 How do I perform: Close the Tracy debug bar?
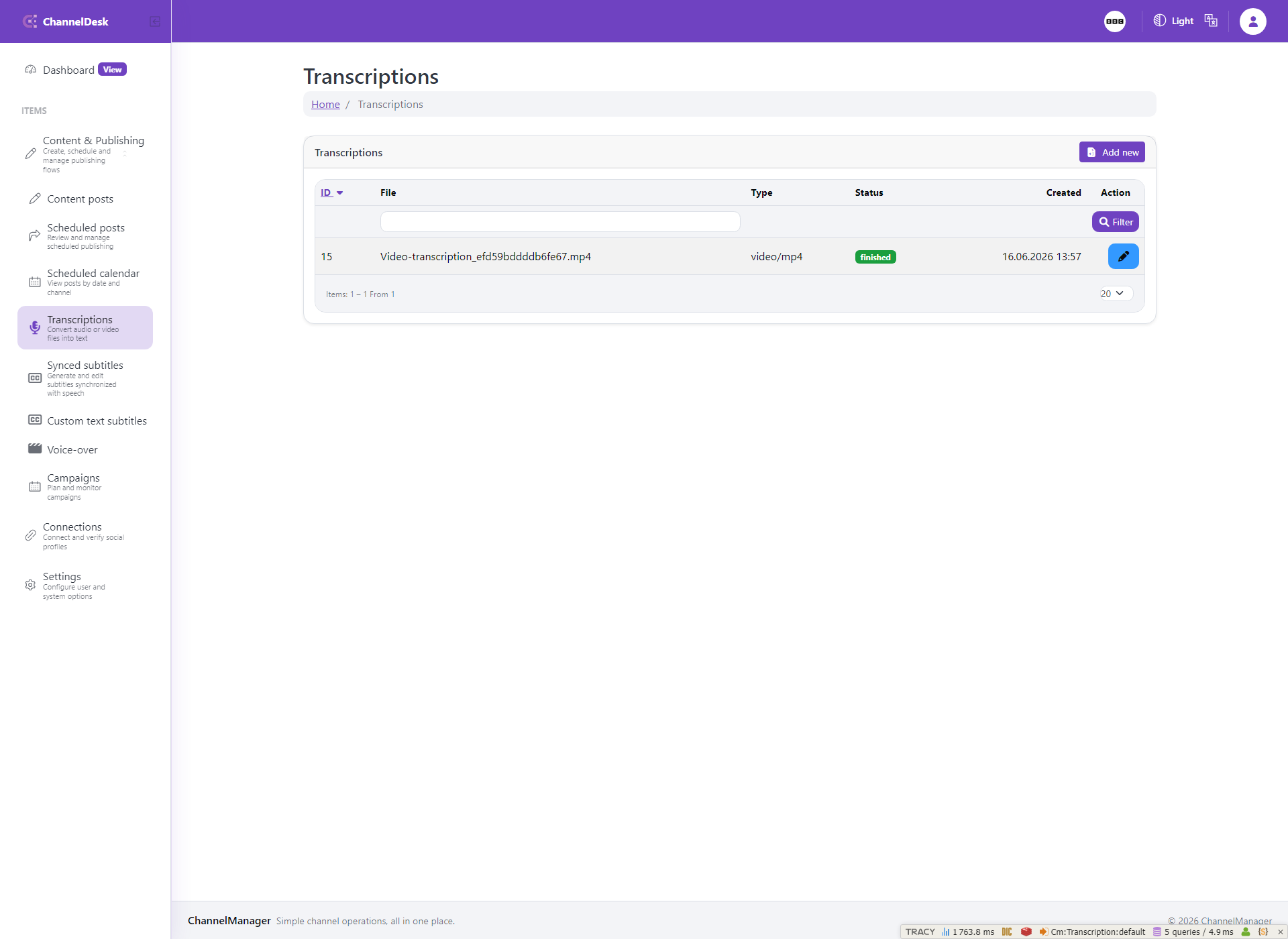(x=1280, y=932)
